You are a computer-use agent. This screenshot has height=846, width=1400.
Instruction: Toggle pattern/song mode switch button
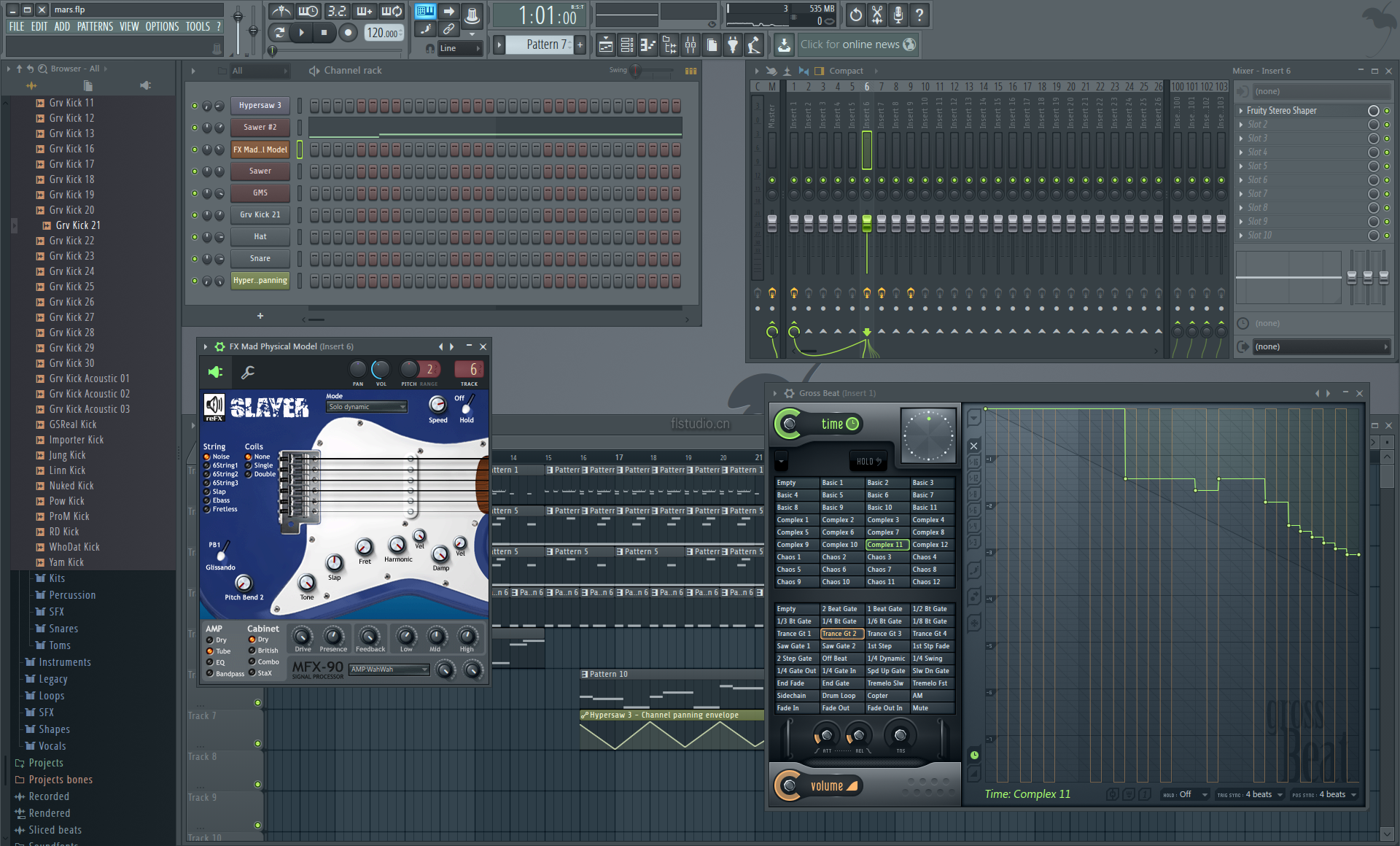click(279, 32)
